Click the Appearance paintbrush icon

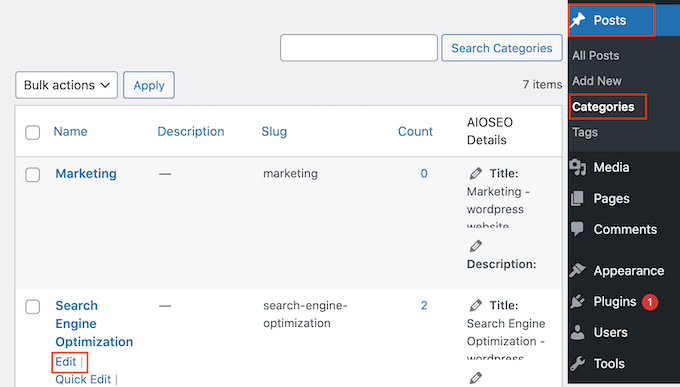tap(578, 270)
